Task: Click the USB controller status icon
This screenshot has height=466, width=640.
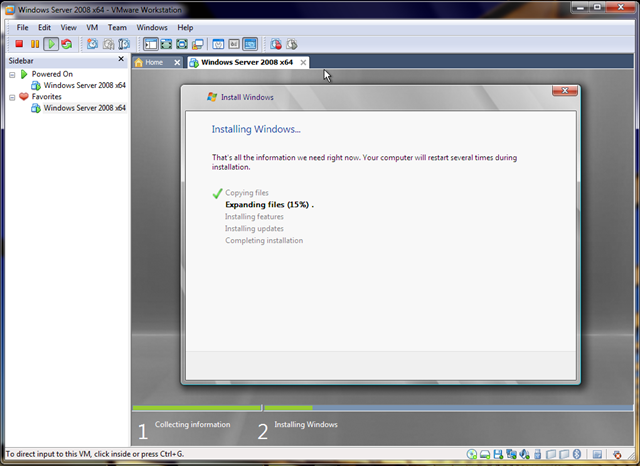Action: click(538, 454)
